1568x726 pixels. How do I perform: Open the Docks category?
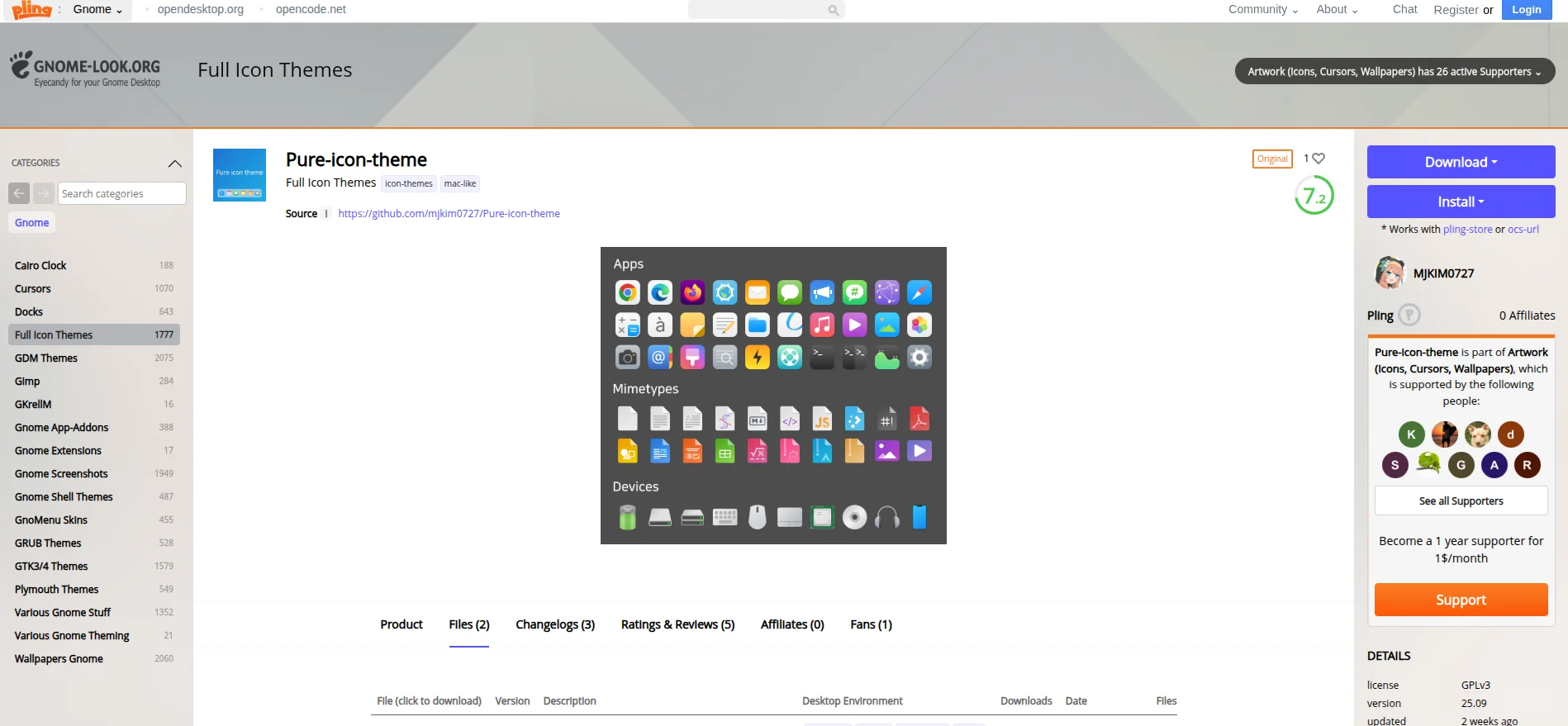point(94,312)
